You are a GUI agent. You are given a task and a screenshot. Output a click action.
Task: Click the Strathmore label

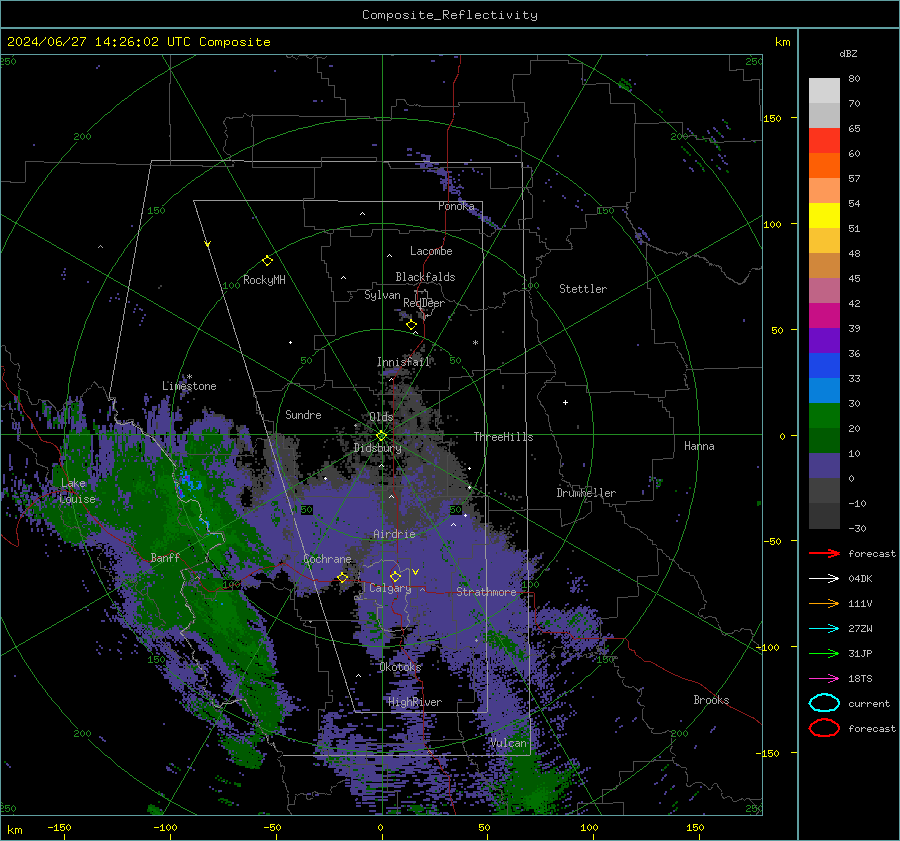pyautogui.click(x=486, y=592)
